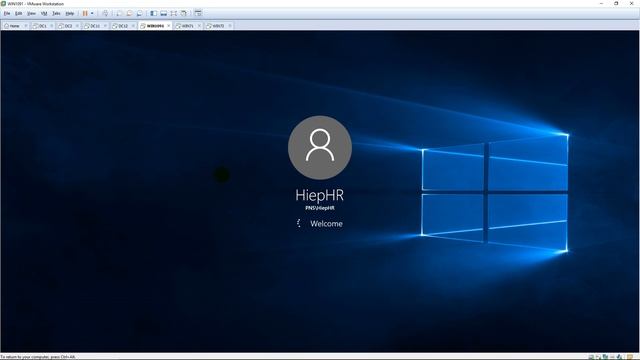Toggle the thumbnail bar view icon
This screenshot has width=640, height=360.
pos(164,13)
